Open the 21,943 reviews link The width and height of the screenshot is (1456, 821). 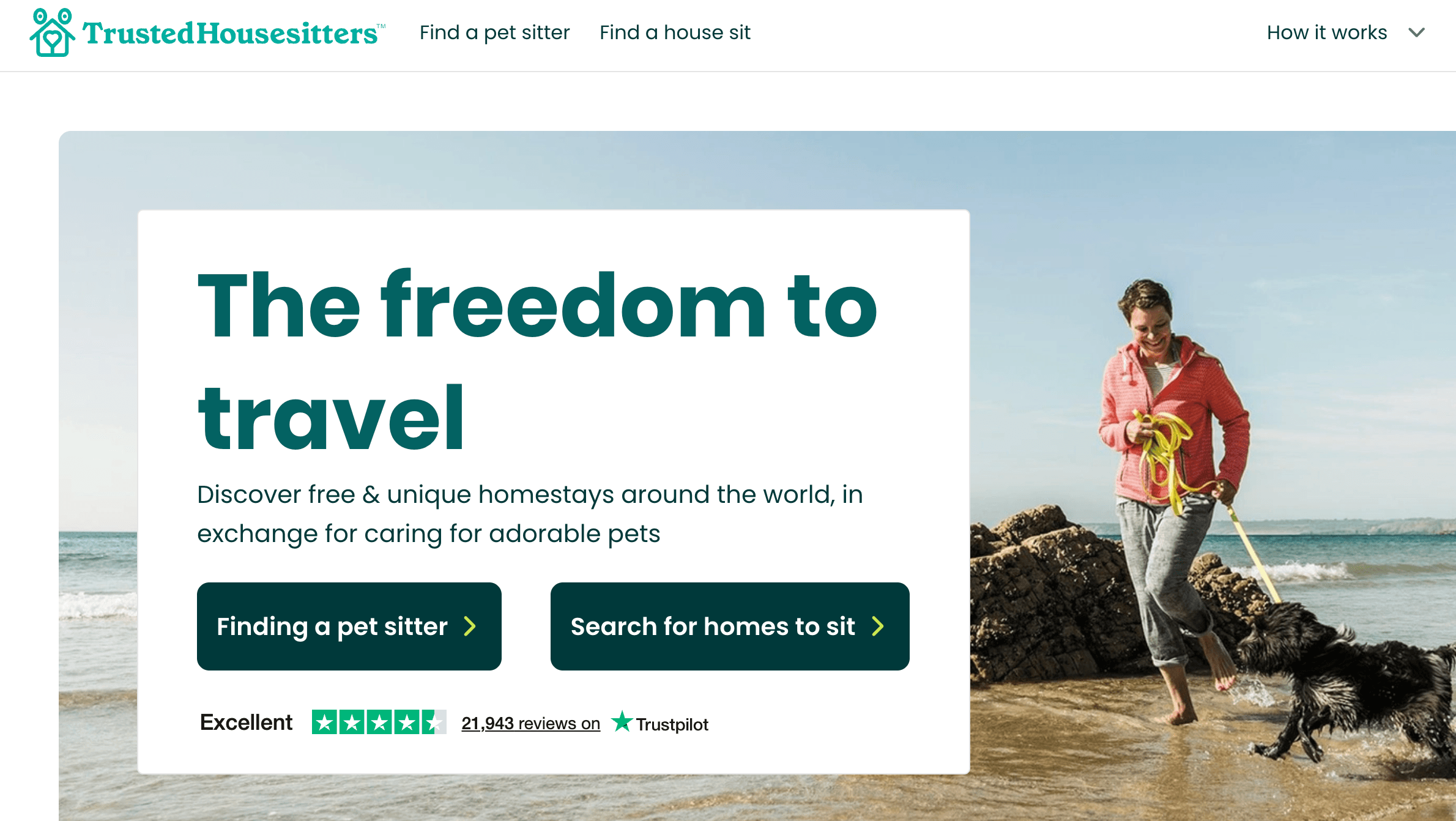tap(530, 723)
